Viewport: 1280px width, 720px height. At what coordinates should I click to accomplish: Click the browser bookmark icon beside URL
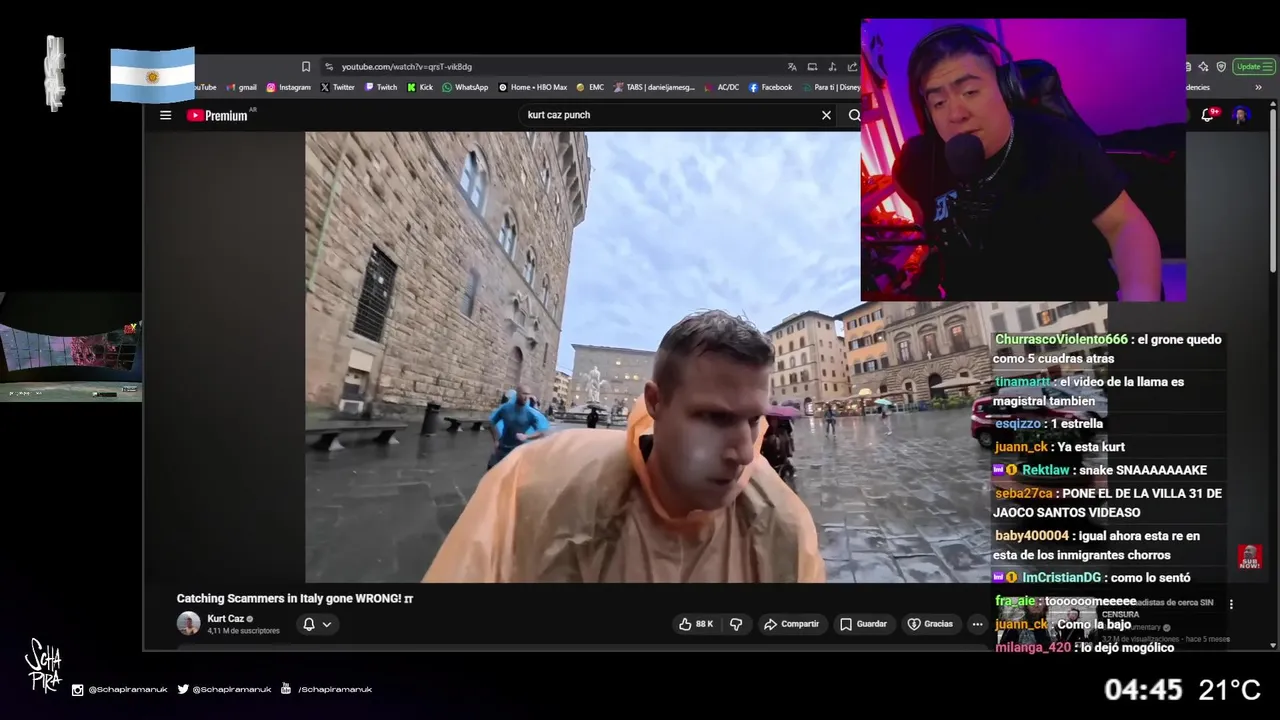point(306,67)
